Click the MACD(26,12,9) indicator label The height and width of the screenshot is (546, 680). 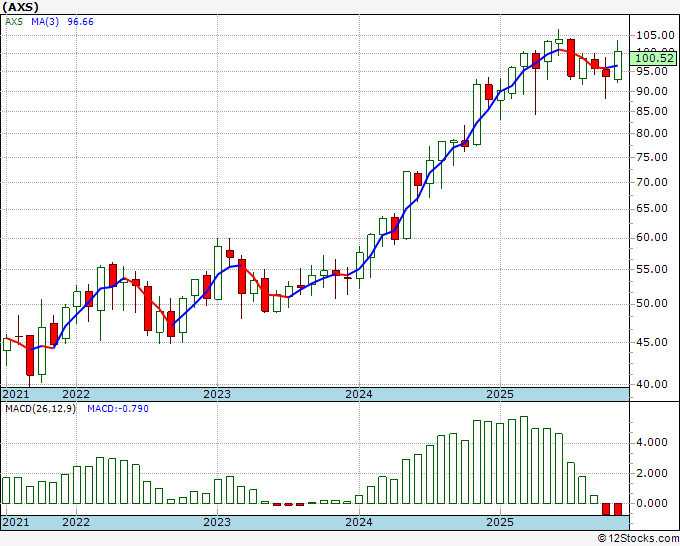pos(40,409)
